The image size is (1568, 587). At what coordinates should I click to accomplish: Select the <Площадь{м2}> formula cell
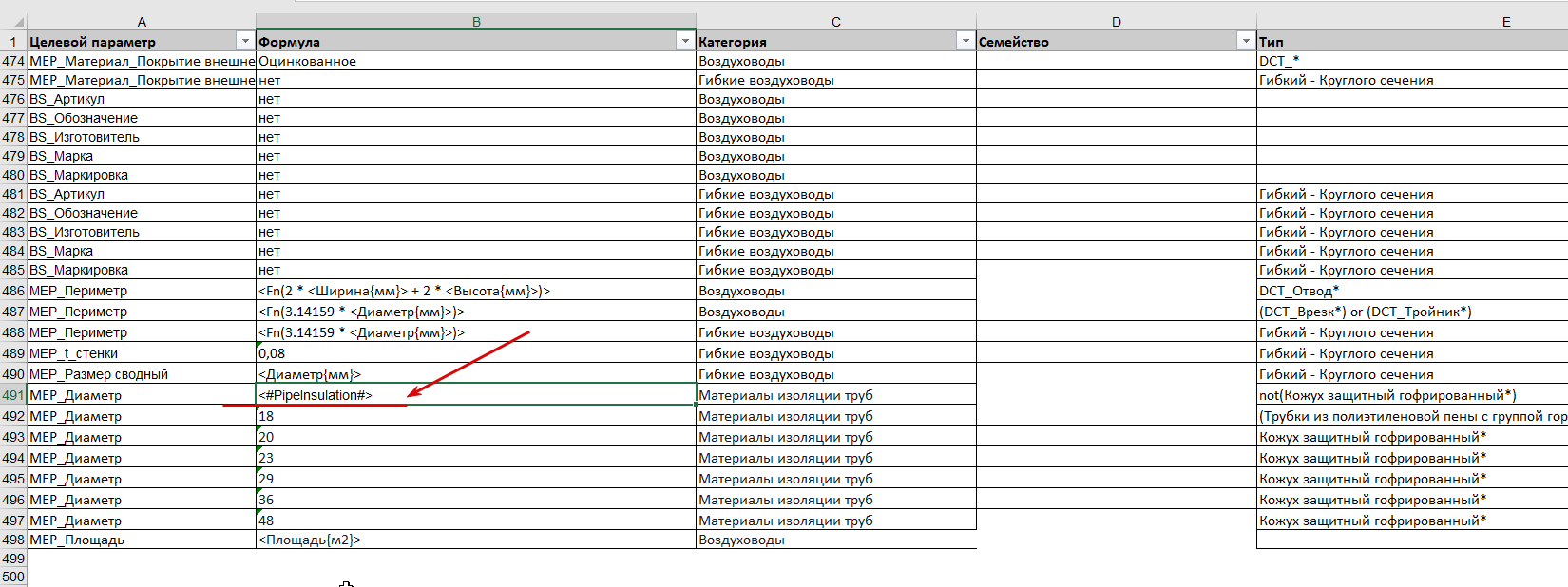pyautogui.click(x=476, y=540)
